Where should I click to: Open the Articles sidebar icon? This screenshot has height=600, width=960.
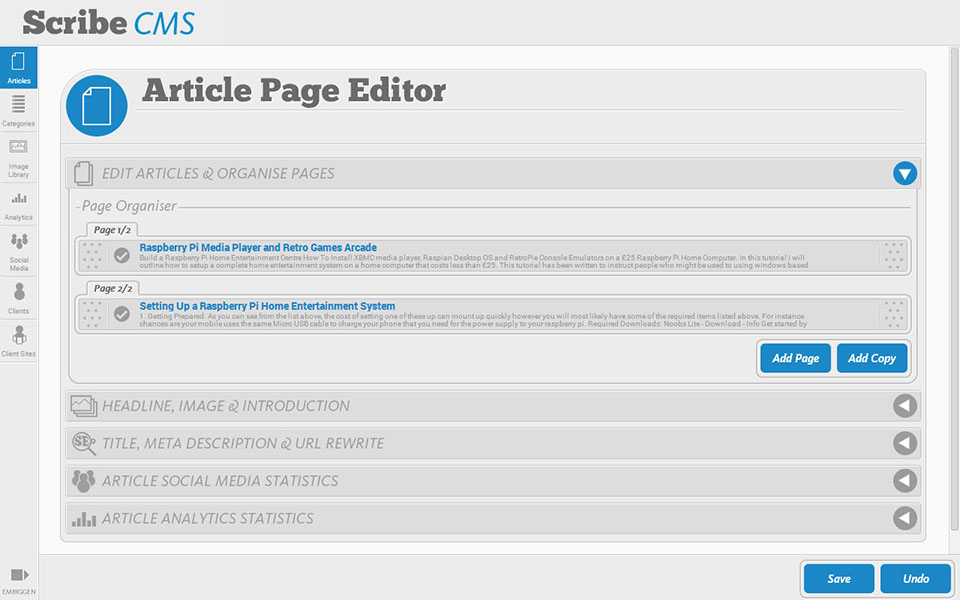pyautogui.click(x=18, y=67)
